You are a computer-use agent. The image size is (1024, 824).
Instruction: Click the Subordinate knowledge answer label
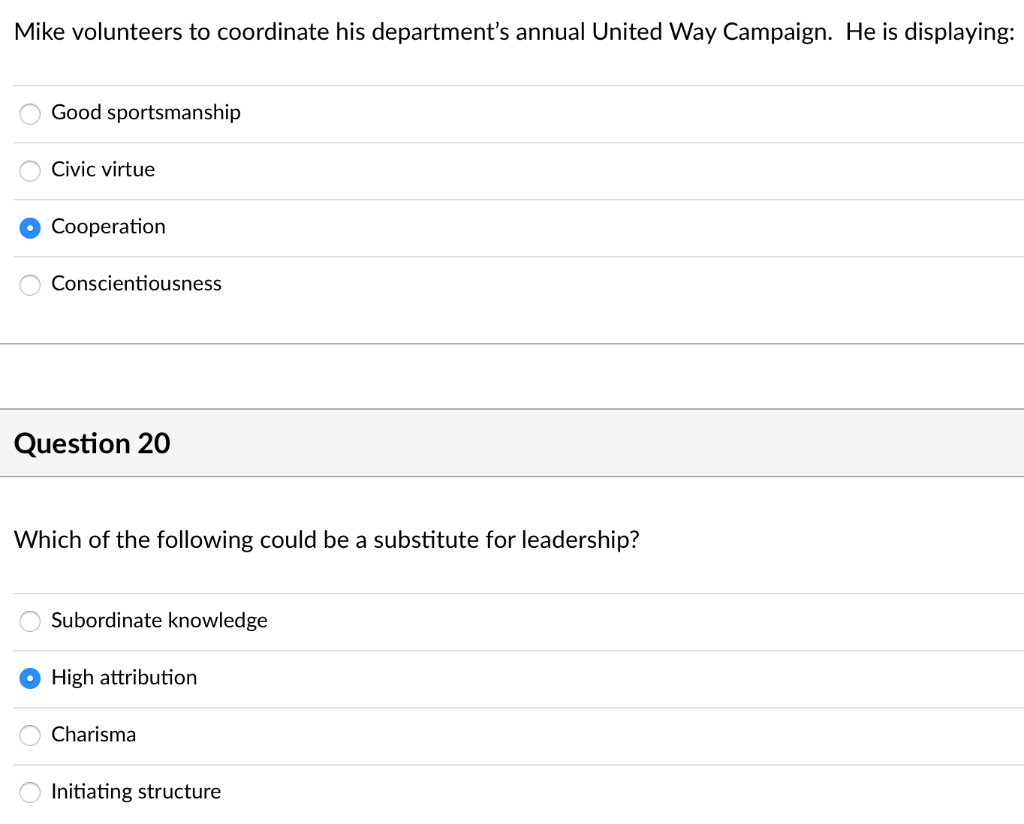coord(159,620)
